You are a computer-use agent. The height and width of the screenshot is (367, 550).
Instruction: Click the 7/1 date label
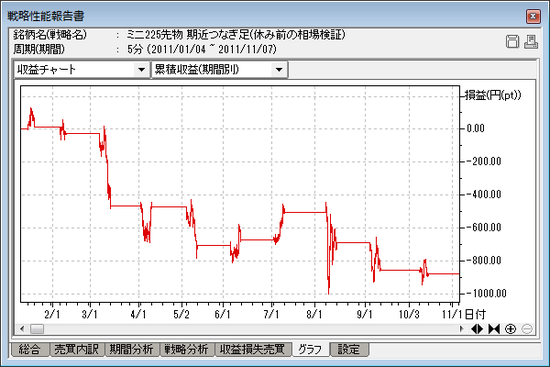click(x=271, y=314)
